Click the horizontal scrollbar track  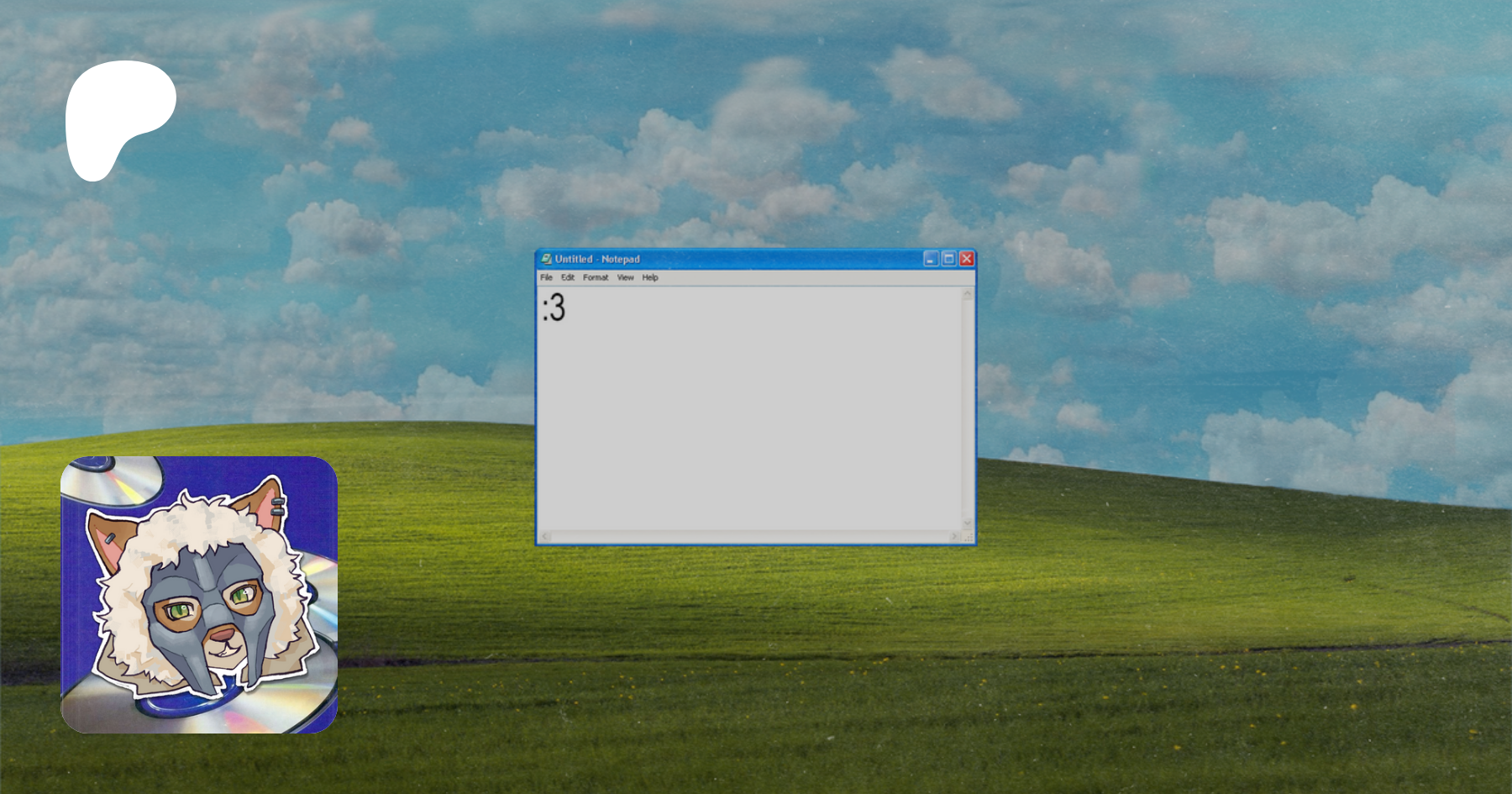click(x=748, y=536)
